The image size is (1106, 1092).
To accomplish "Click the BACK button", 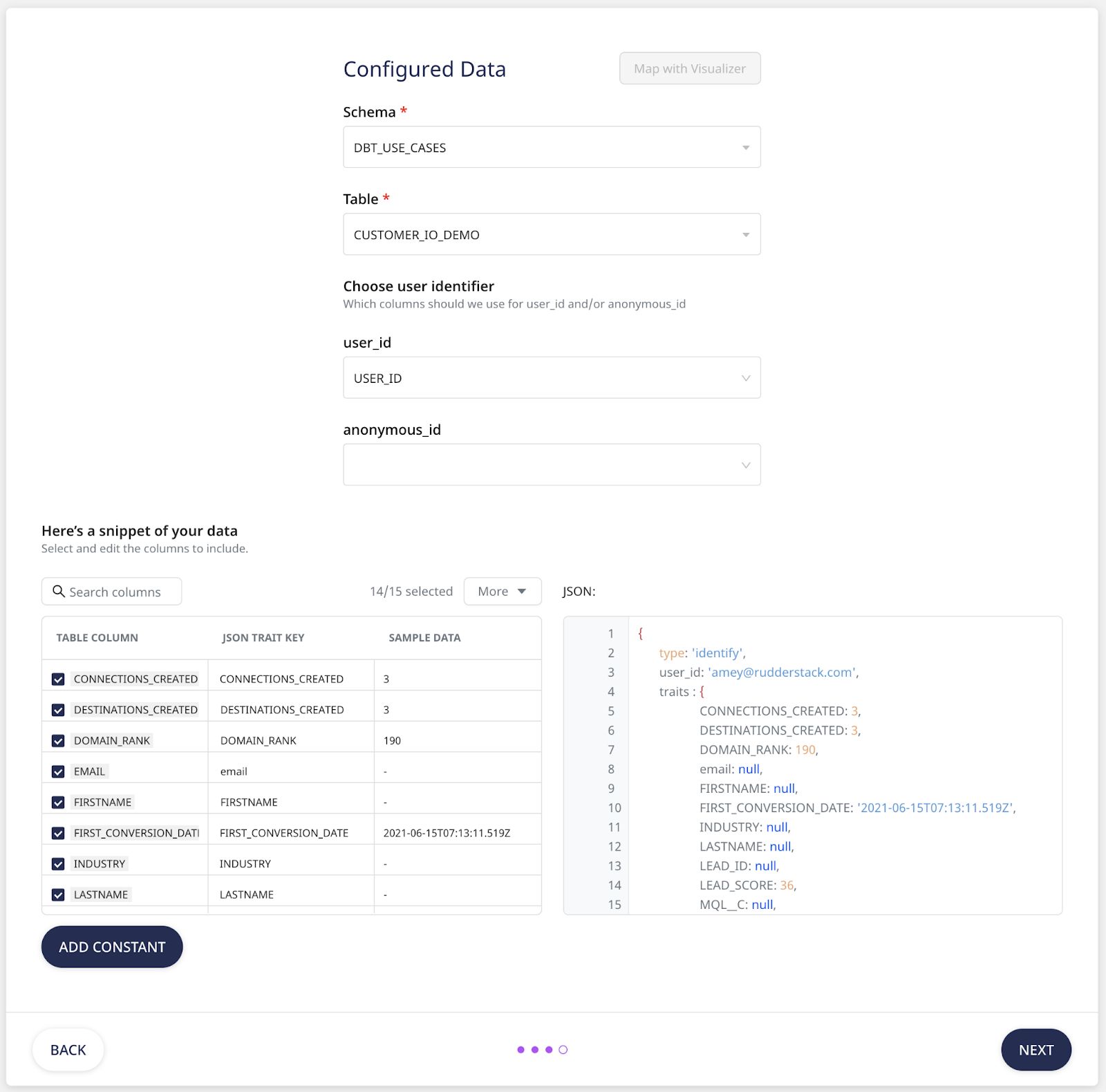I will tap(67, 1049).
